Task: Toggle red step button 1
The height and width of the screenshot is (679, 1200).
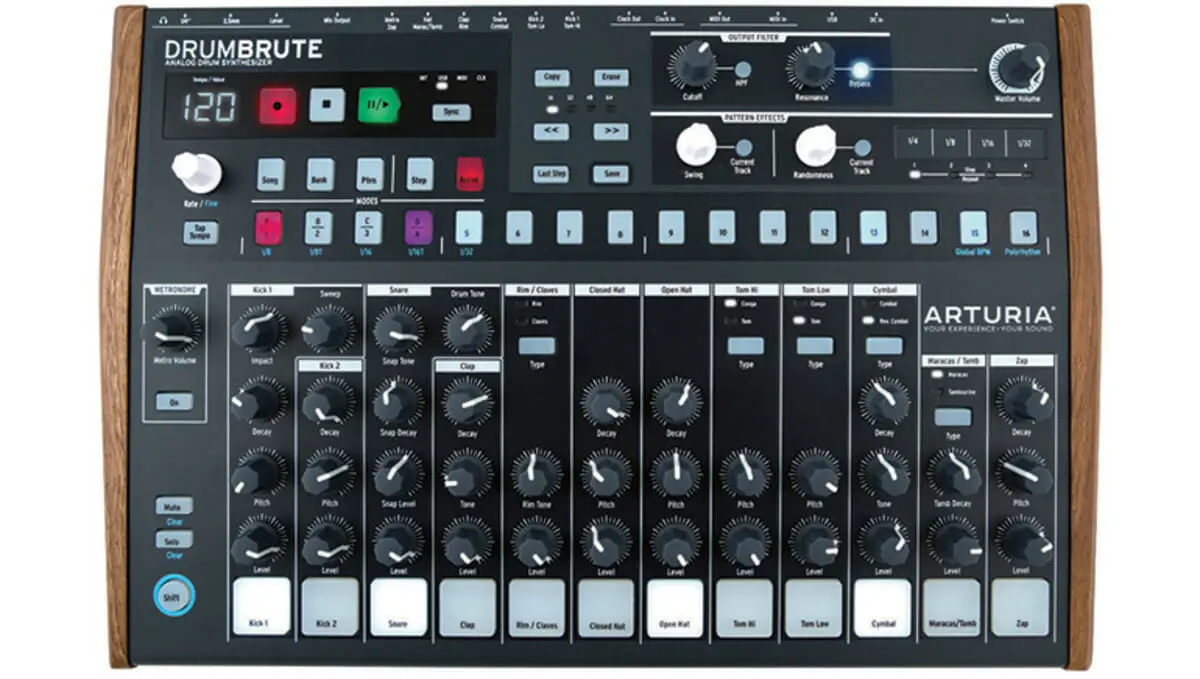Action: 269,228
